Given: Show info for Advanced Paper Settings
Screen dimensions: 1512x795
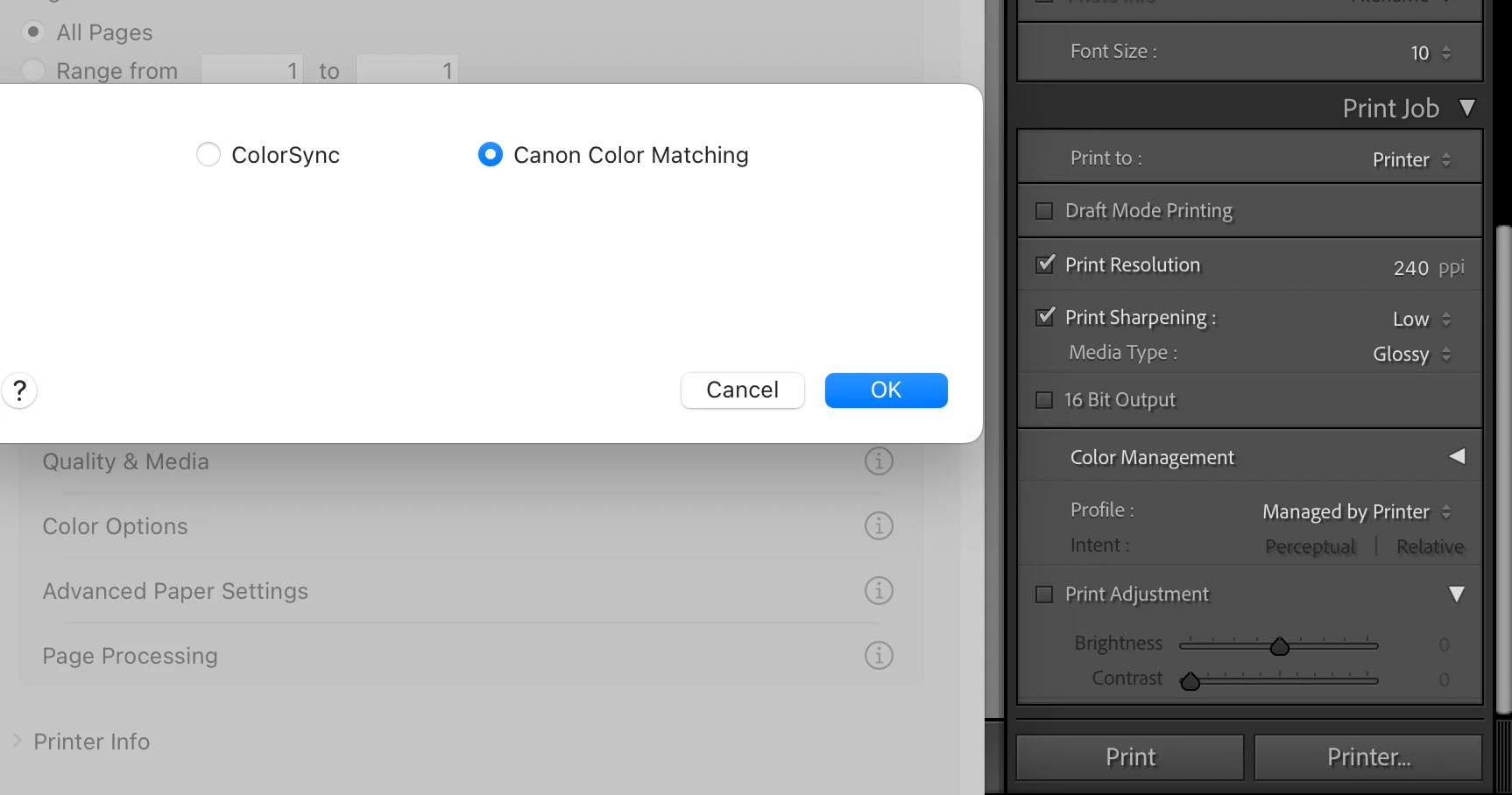Looking at the screenshot, I should pyautogui.click(x=879, y=590).
